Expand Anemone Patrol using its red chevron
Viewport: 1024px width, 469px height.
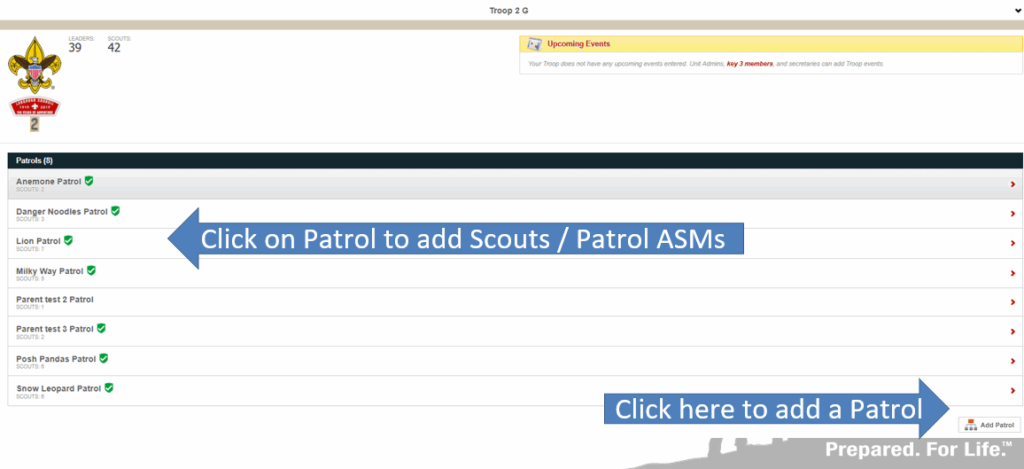tap(1012, 184)
